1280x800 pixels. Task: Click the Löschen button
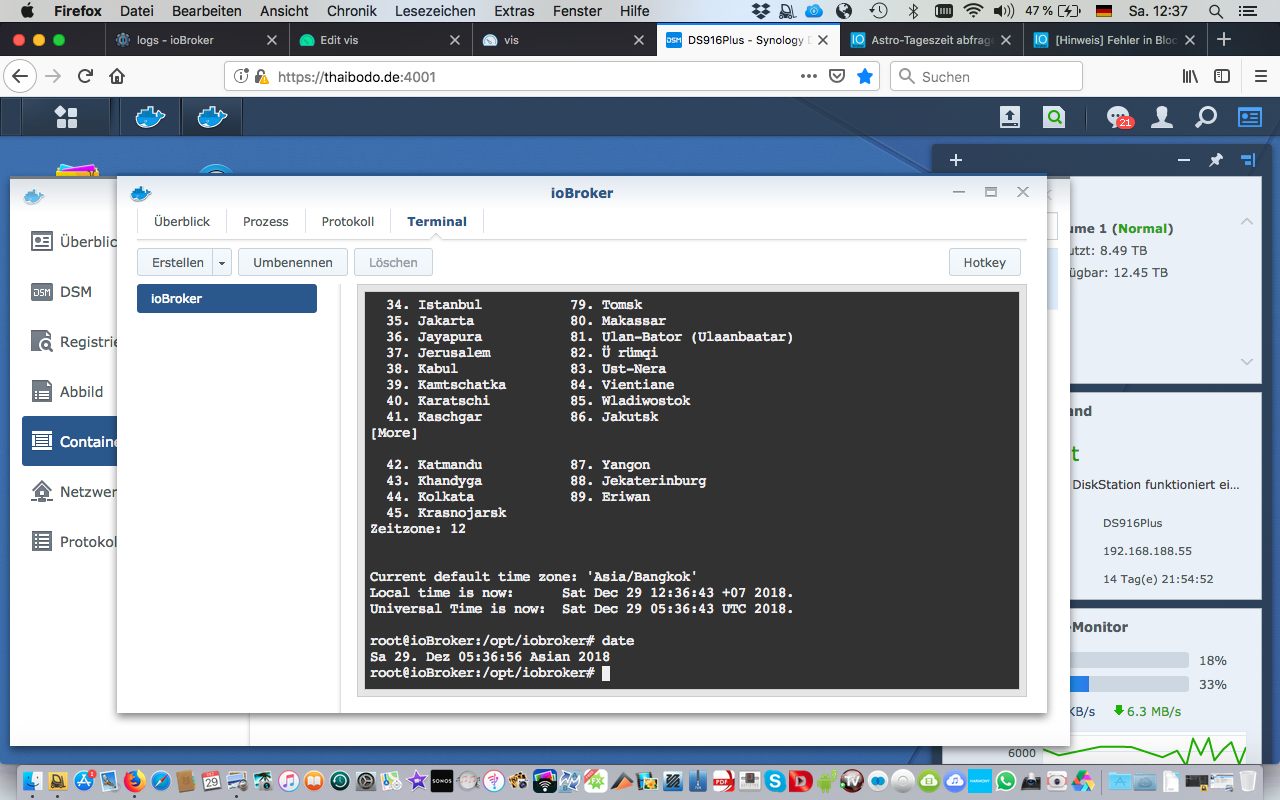(393, 263)
